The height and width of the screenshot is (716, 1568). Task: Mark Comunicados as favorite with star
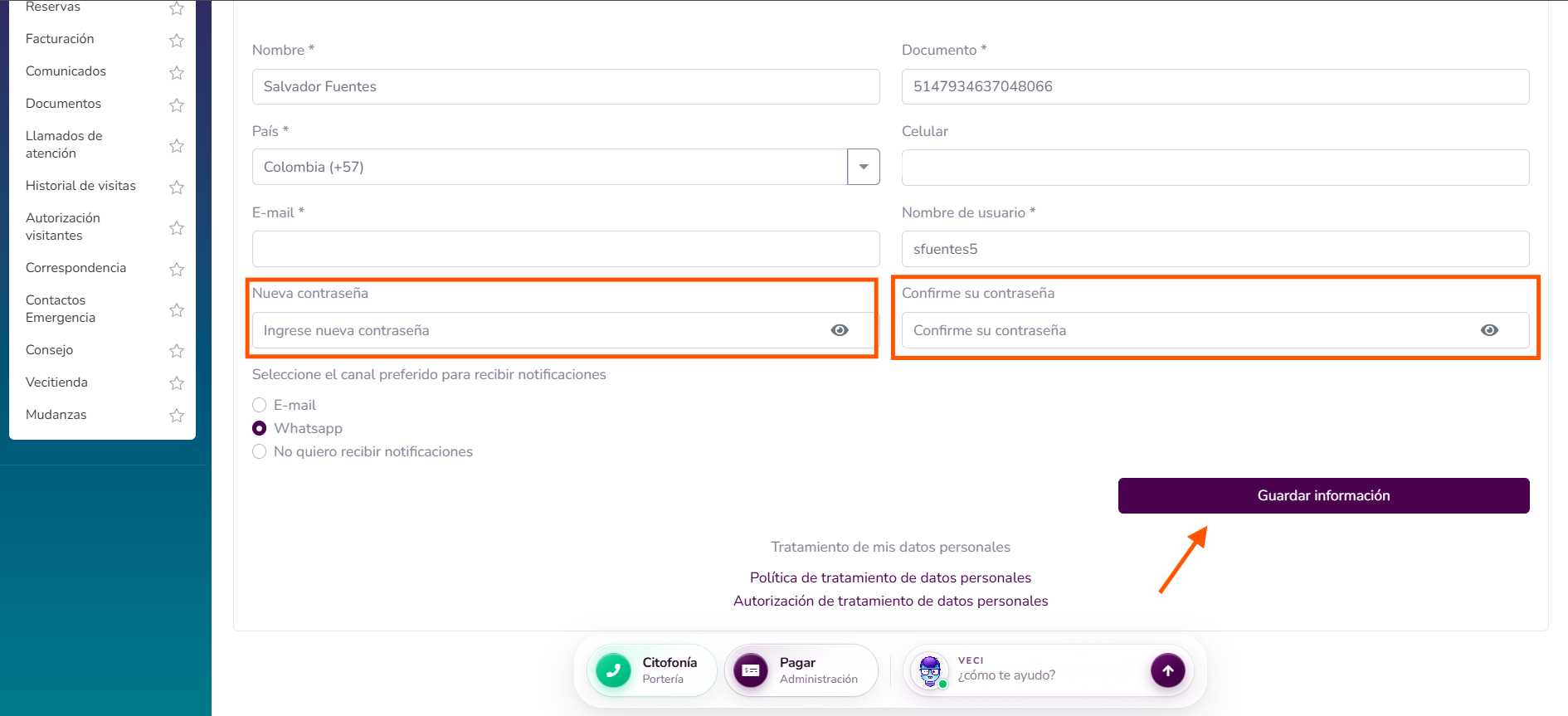[177, 72]
